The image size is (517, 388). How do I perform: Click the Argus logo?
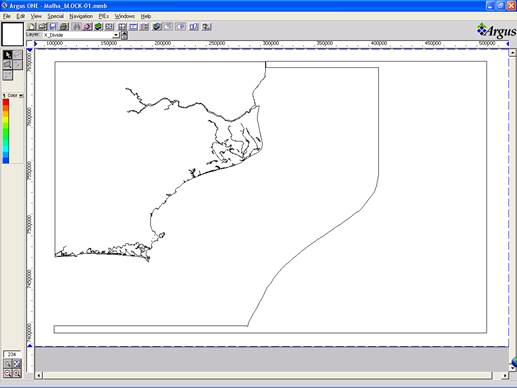(496, 31)
